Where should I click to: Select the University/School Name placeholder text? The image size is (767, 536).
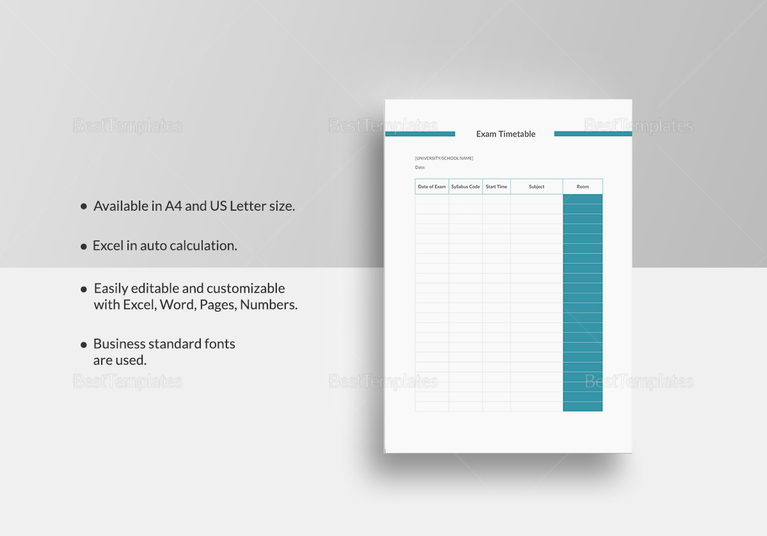444,158
